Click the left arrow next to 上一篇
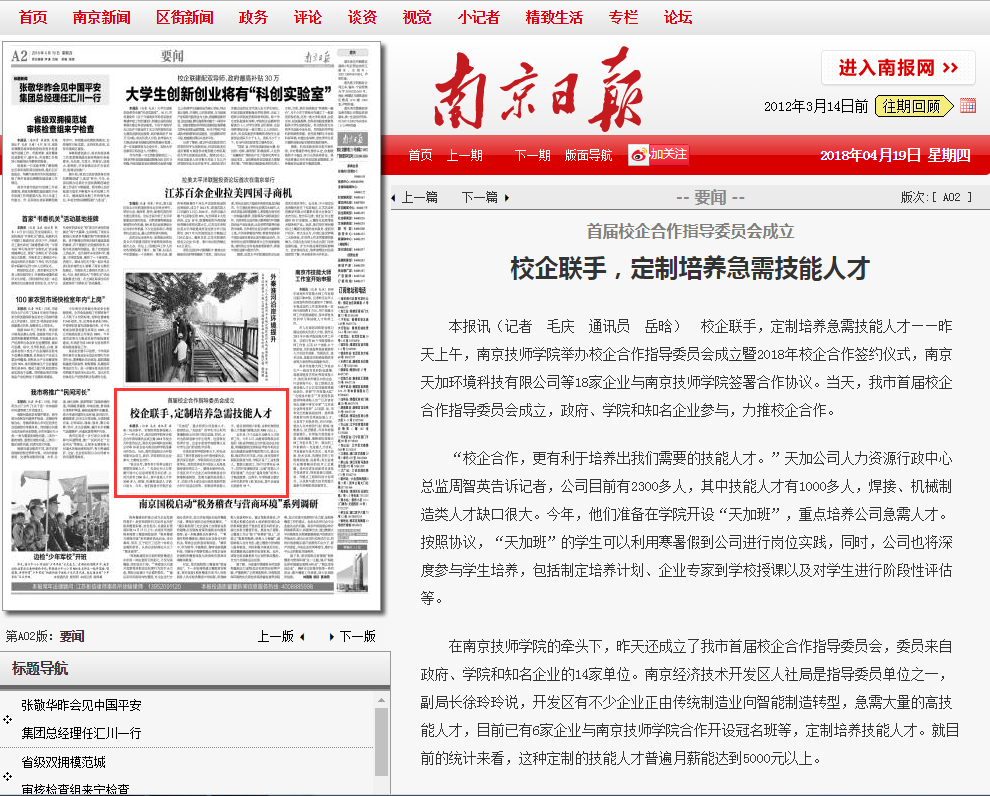 tap(393, 198)
